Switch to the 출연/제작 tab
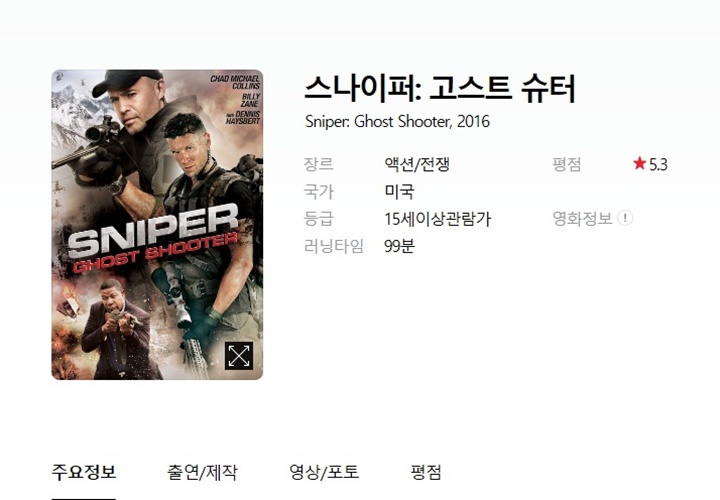Viewport: 720px width, 500px height. 202,472
